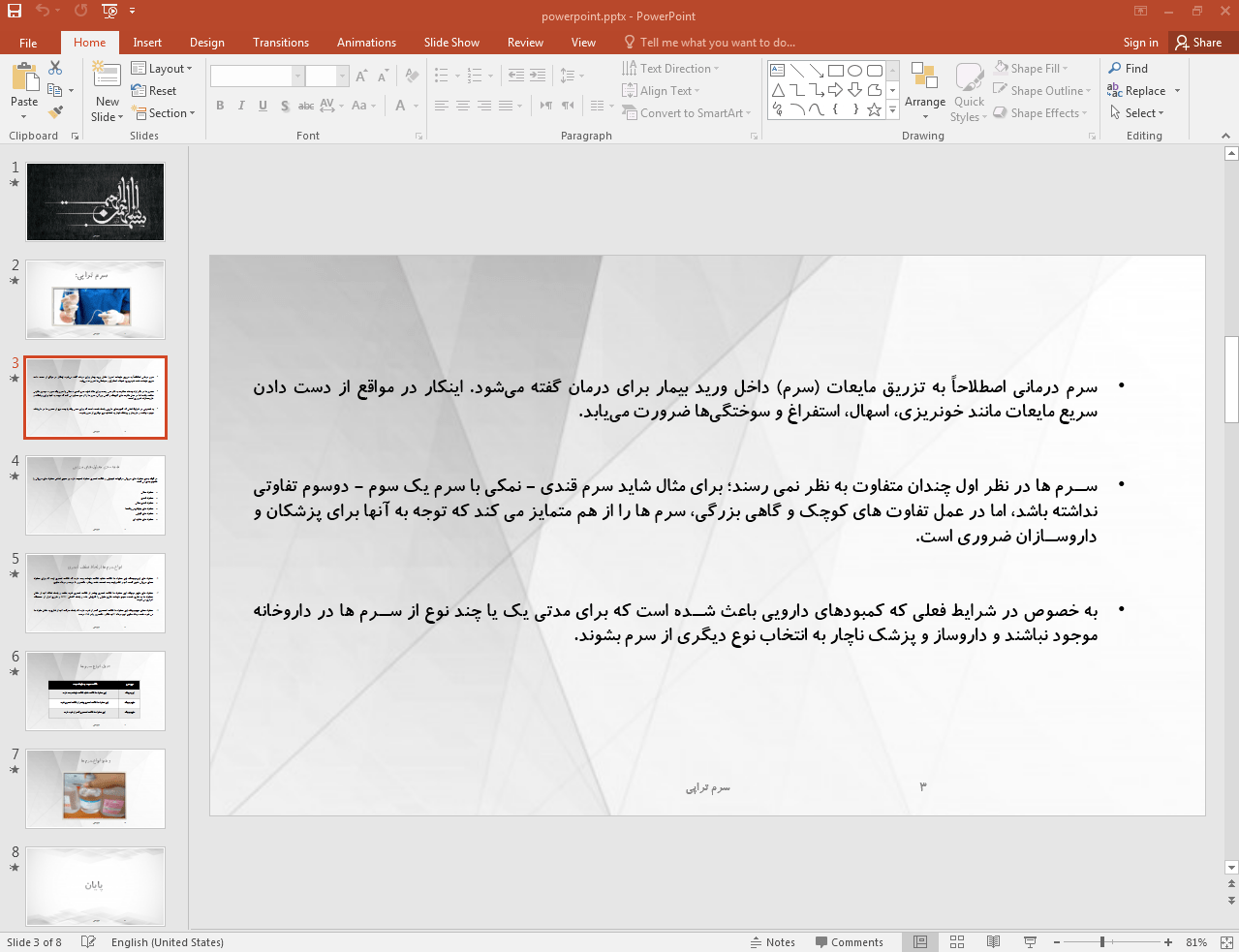Image resolution: width=1239 pixels, height=952 pixels.
Task: Open the Select dropdown in Editing
Action: click(x=1137, y=113)
